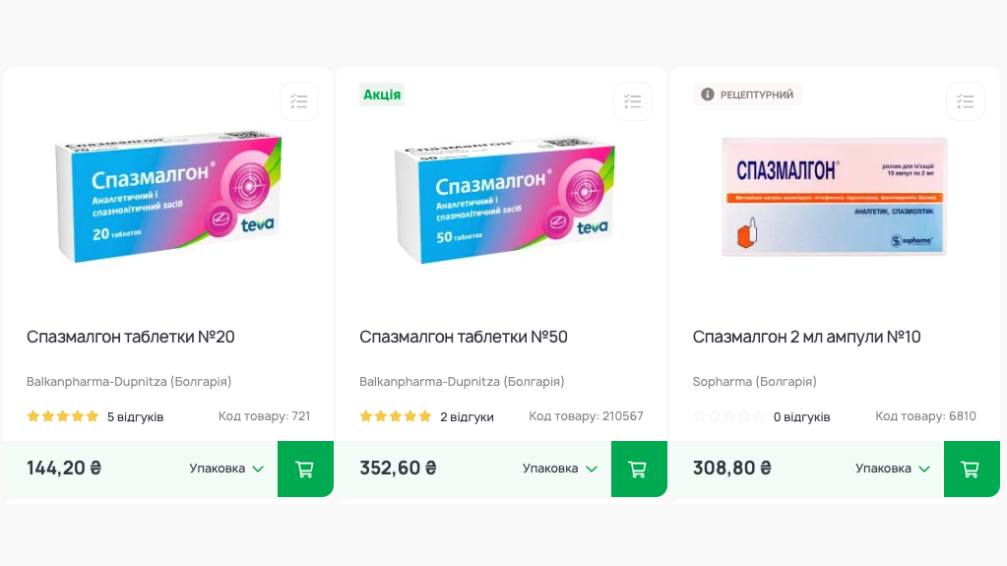This screenshot has width=1007, height=566.
Task: View 2 відгуки reviews link
Action: 467,417
